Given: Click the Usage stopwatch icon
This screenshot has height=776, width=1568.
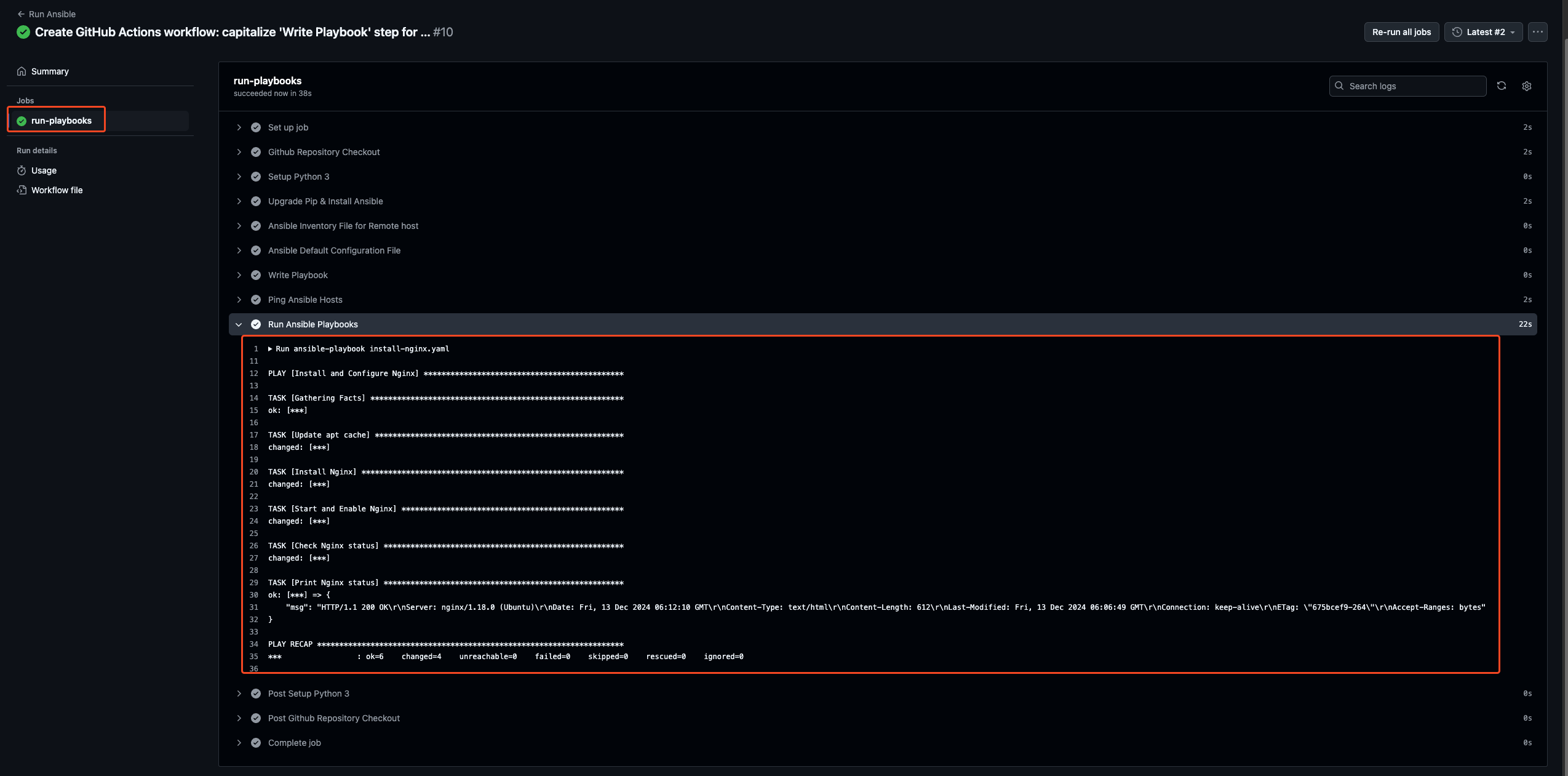Looking at the screenshot, I should click(x=22, y=170).
